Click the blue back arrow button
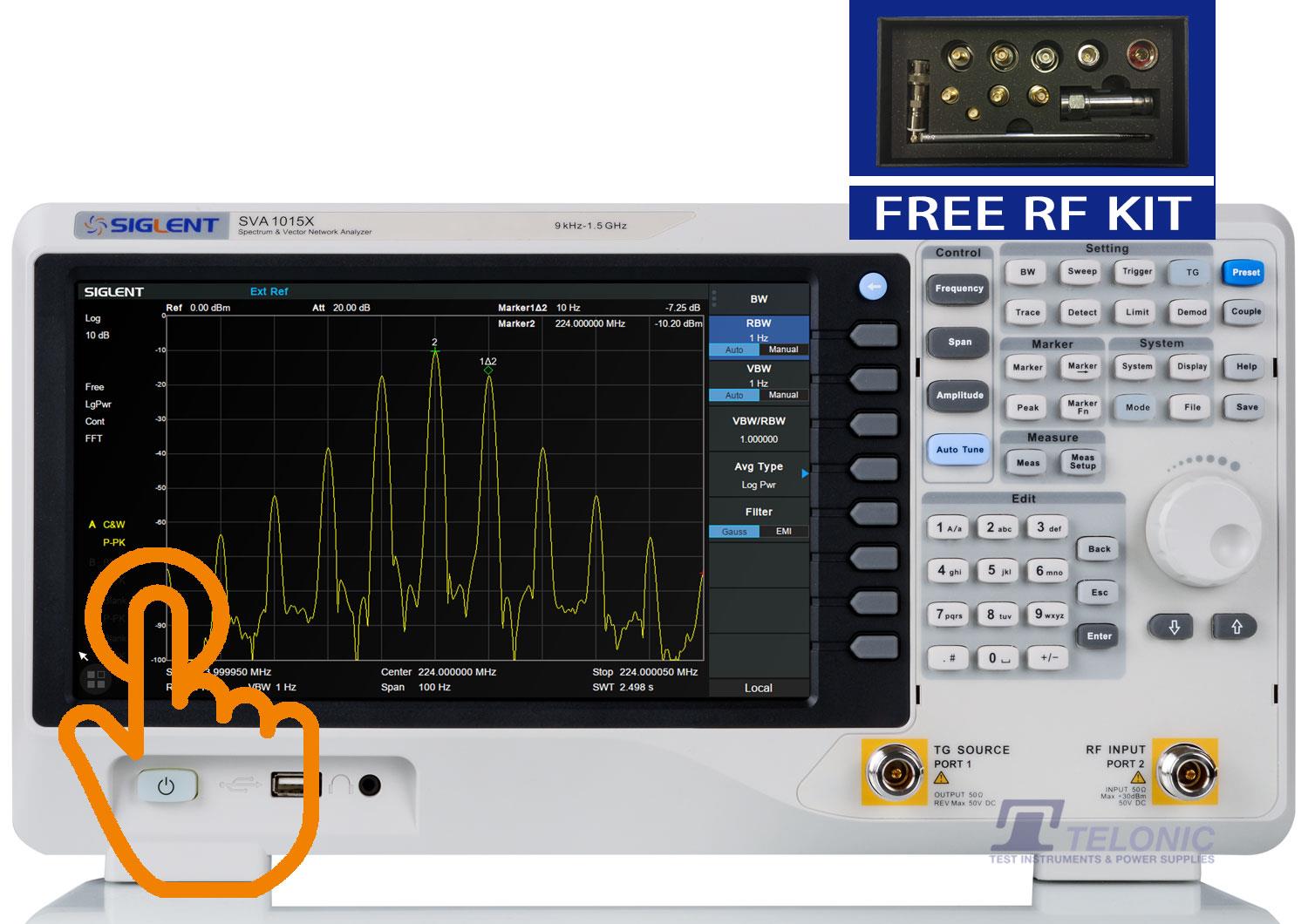The width and height of the screenshot is (1308, 924). (x=873, y=286)
